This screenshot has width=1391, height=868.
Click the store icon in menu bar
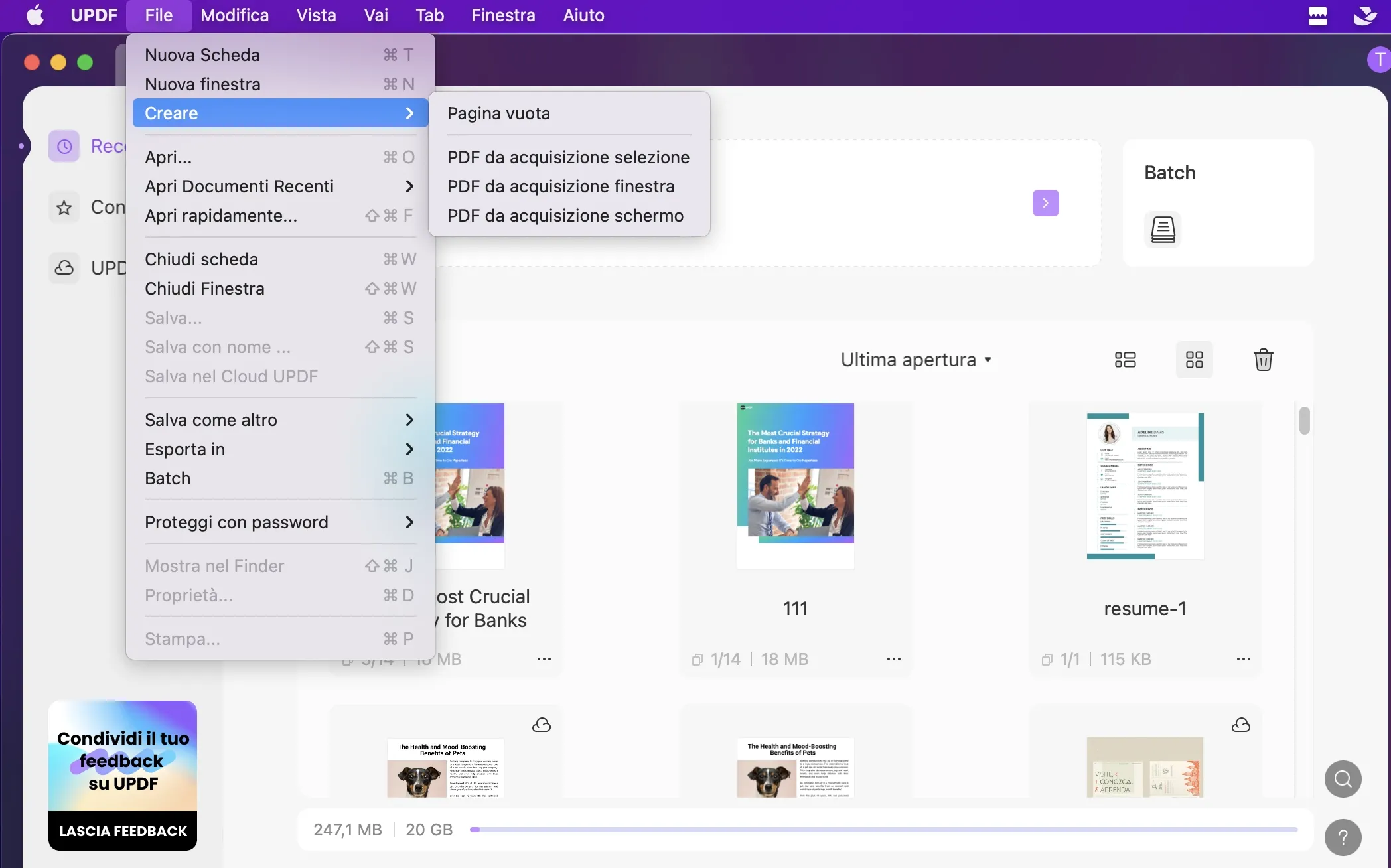[x=1318, y=15]
